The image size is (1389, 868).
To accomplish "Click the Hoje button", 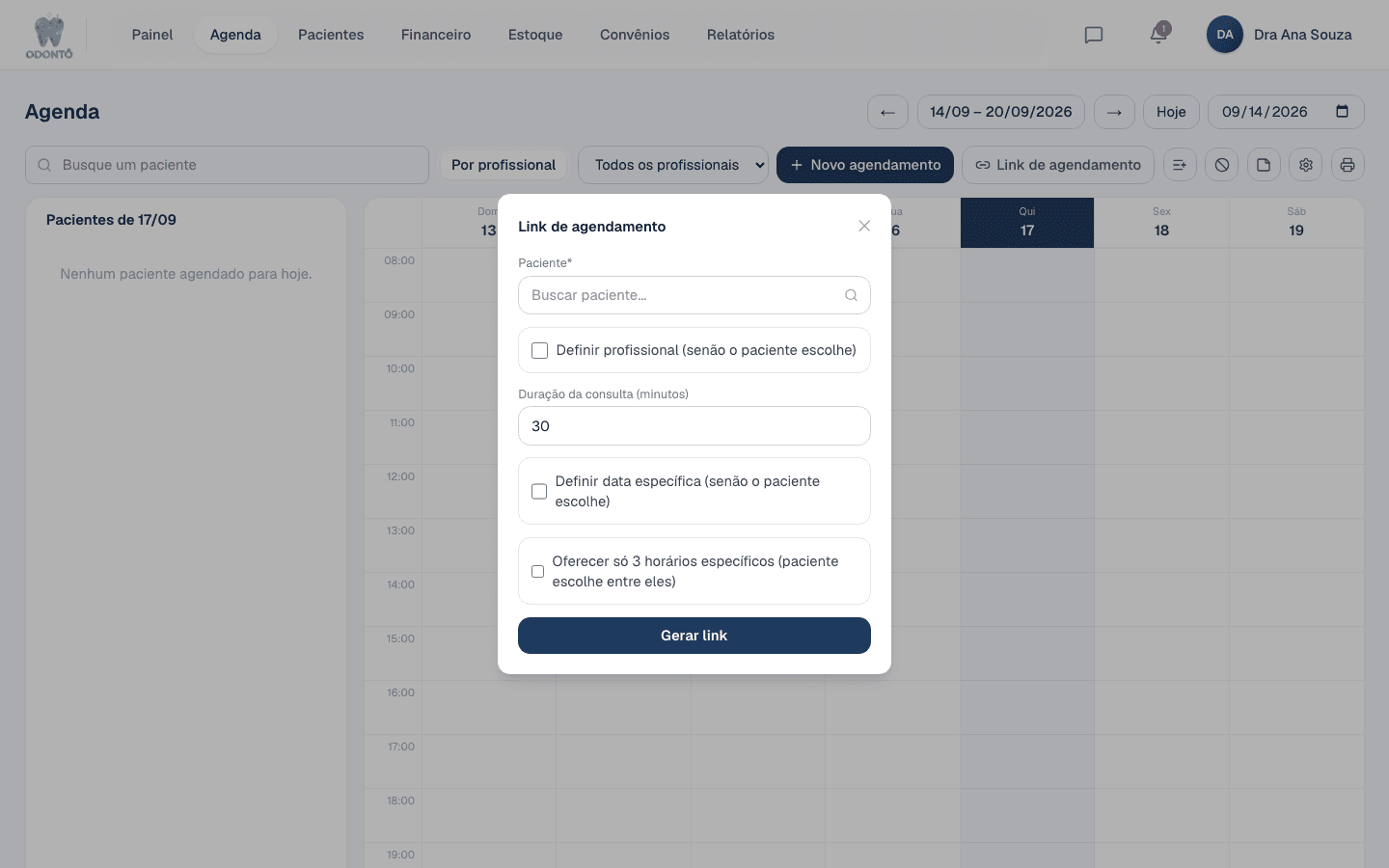I will click(1171, 112).
